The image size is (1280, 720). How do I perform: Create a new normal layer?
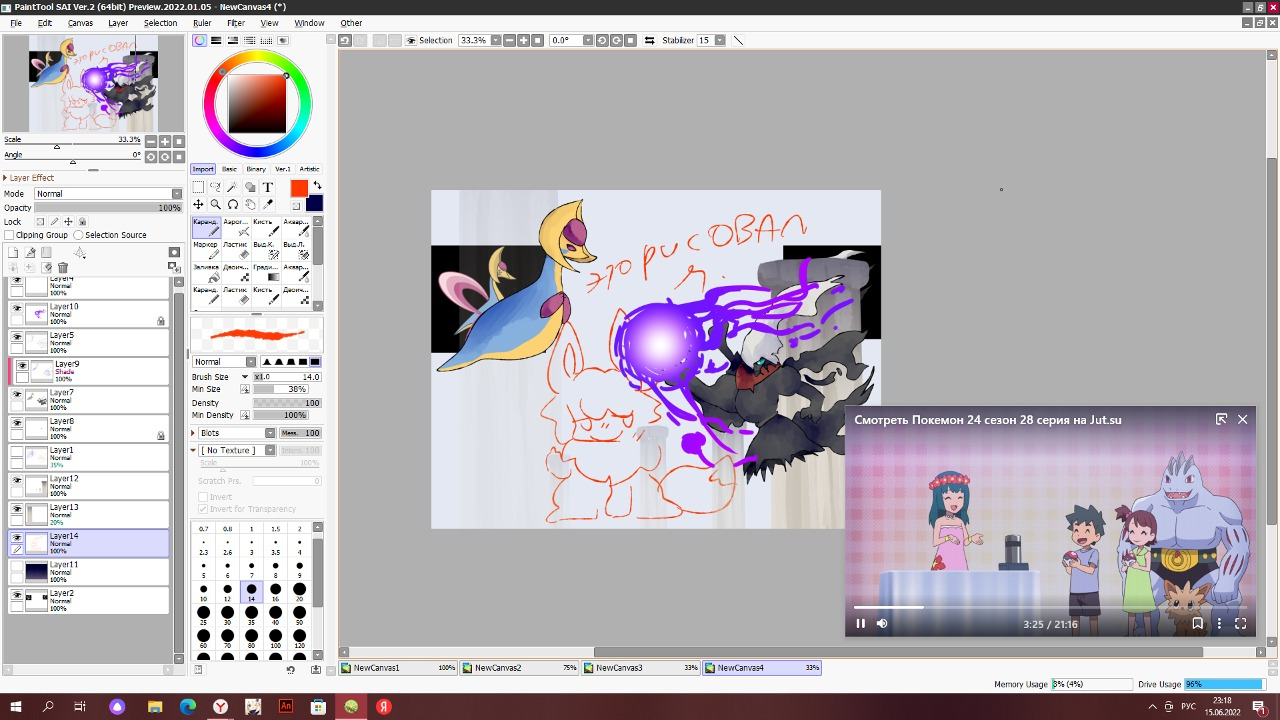pyautogui.click(x=14, y=253)
